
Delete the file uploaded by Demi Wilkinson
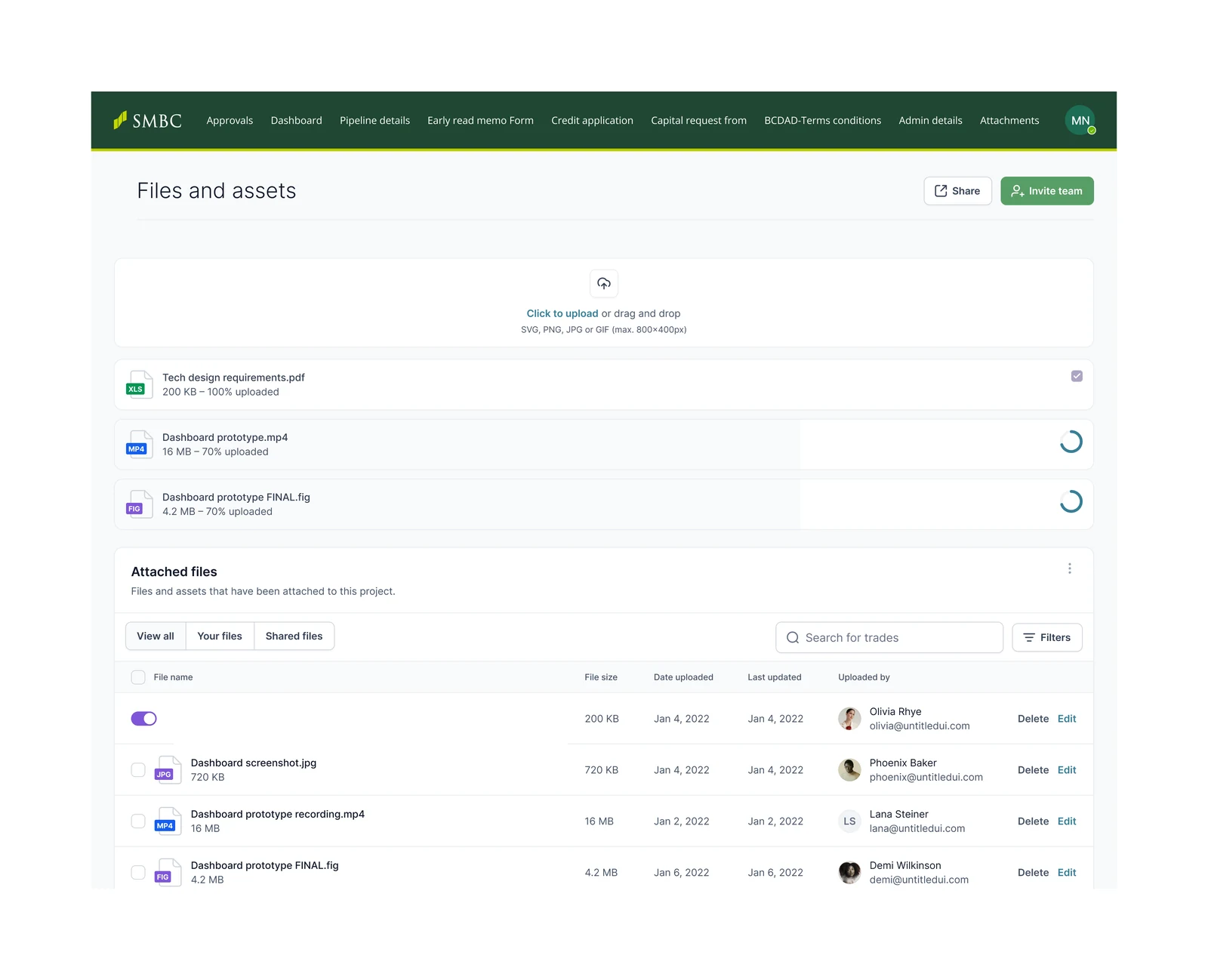tap(1033, 873)
